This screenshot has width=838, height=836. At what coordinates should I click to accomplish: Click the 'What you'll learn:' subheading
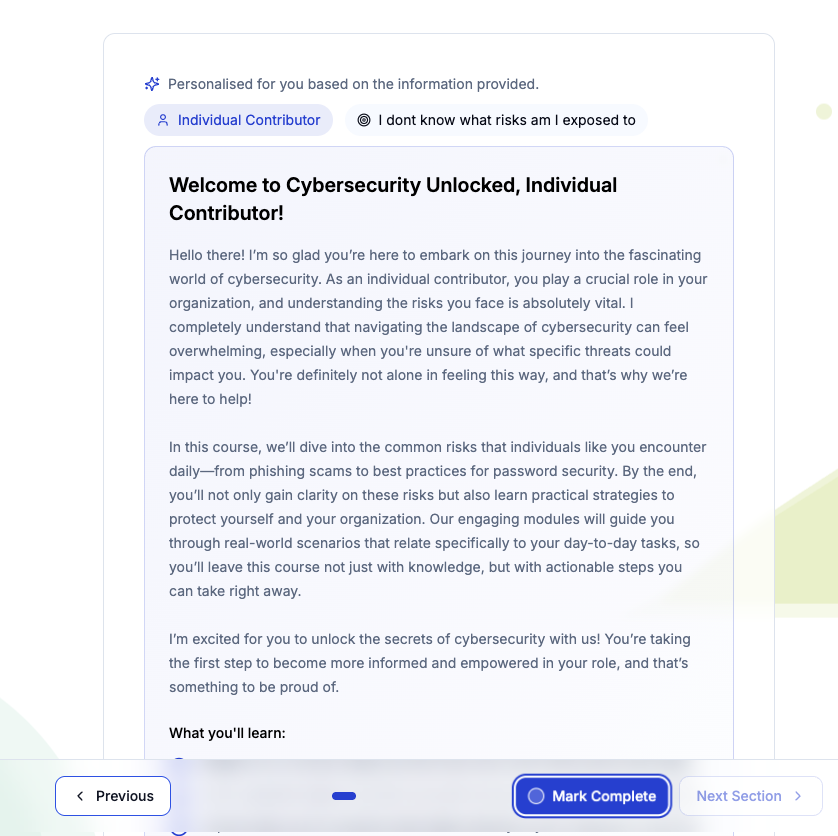tap(227, 733)
